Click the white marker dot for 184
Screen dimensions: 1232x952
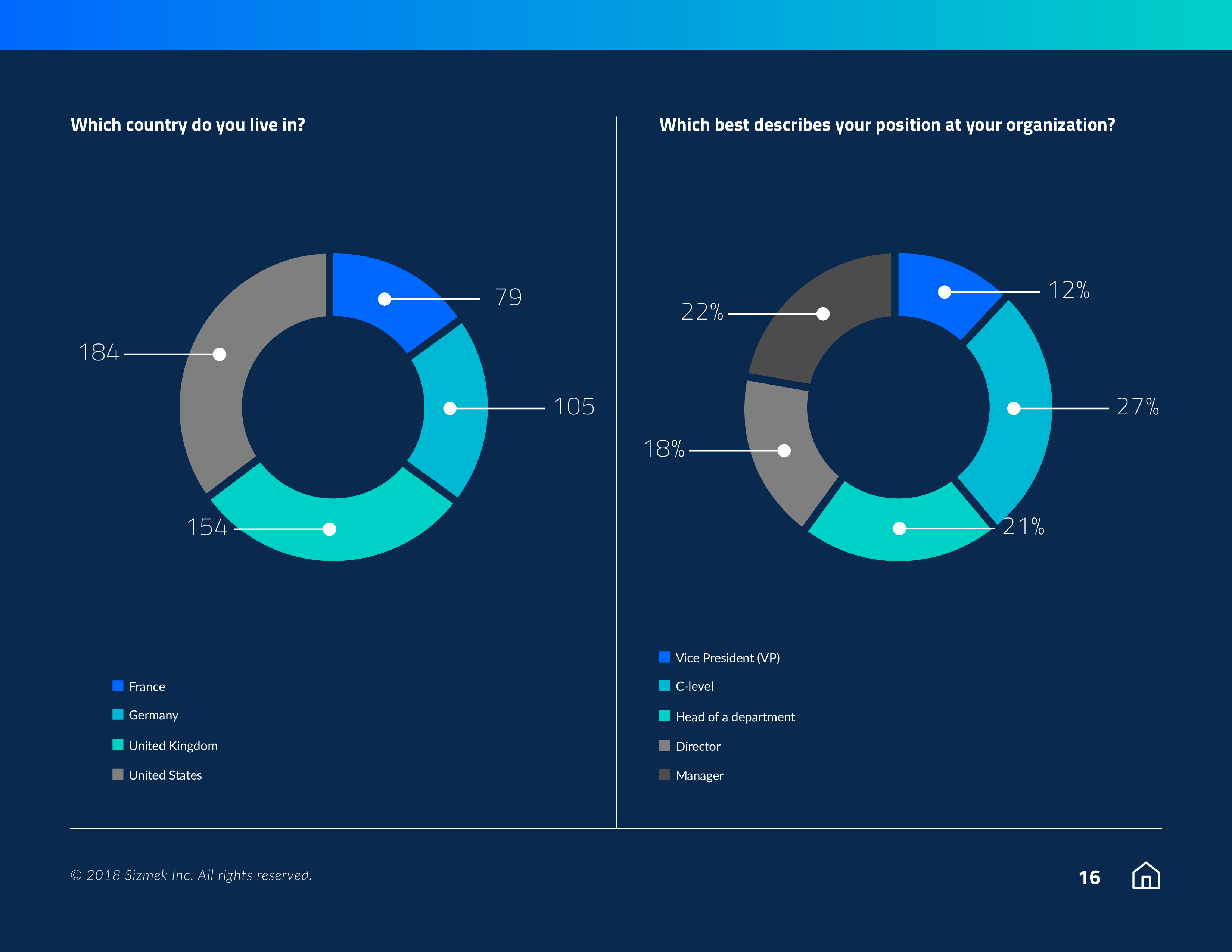(x=220, y=354)
